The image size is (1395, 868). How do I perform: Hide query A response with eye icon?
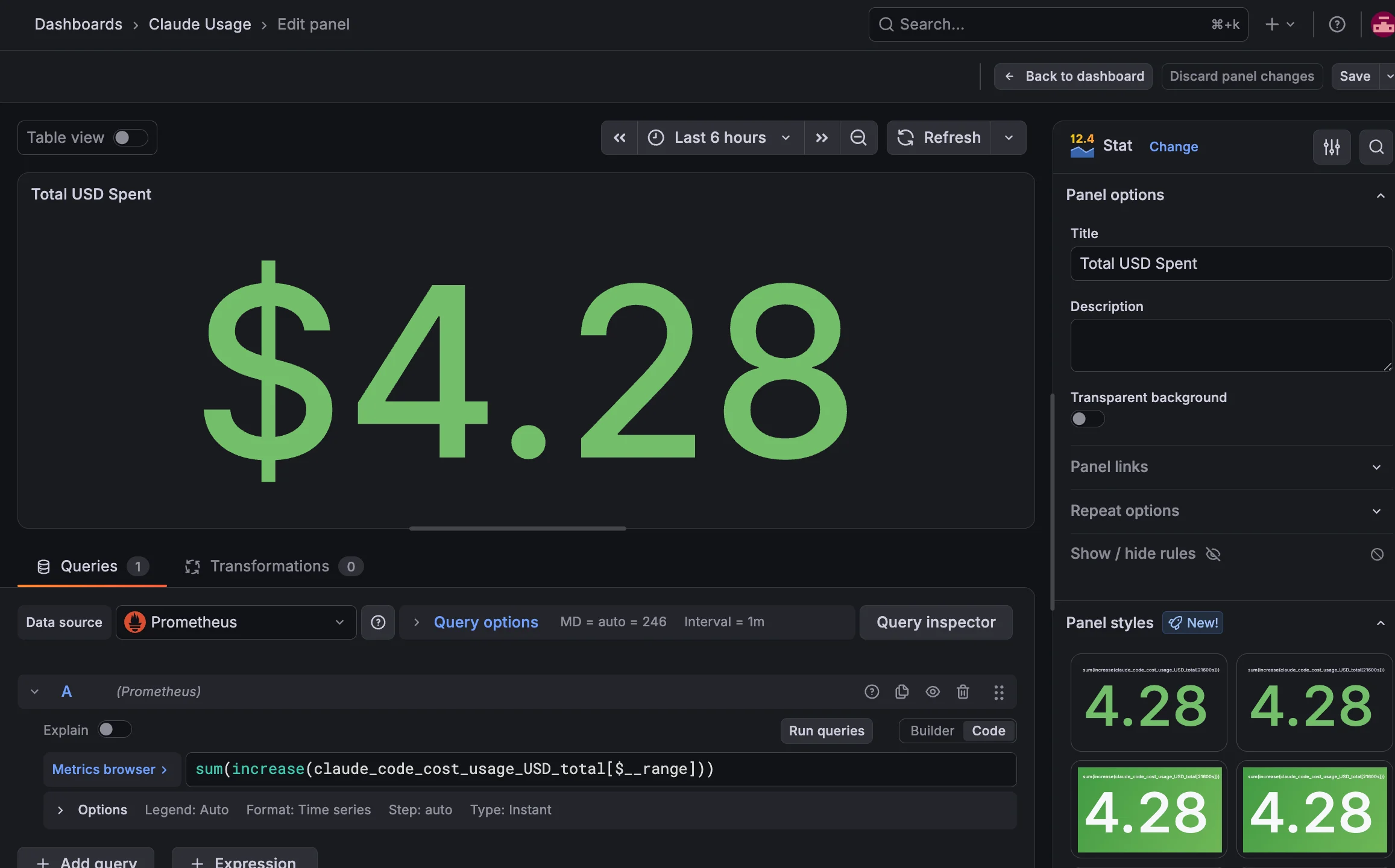933,692
